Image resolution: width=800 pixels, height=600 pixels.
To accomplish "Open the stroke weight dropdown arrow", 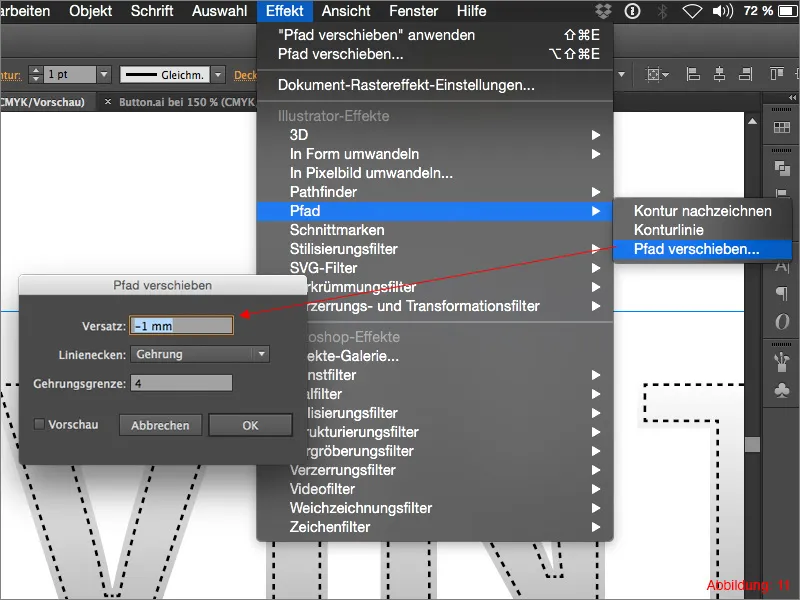I will point(104,74).
